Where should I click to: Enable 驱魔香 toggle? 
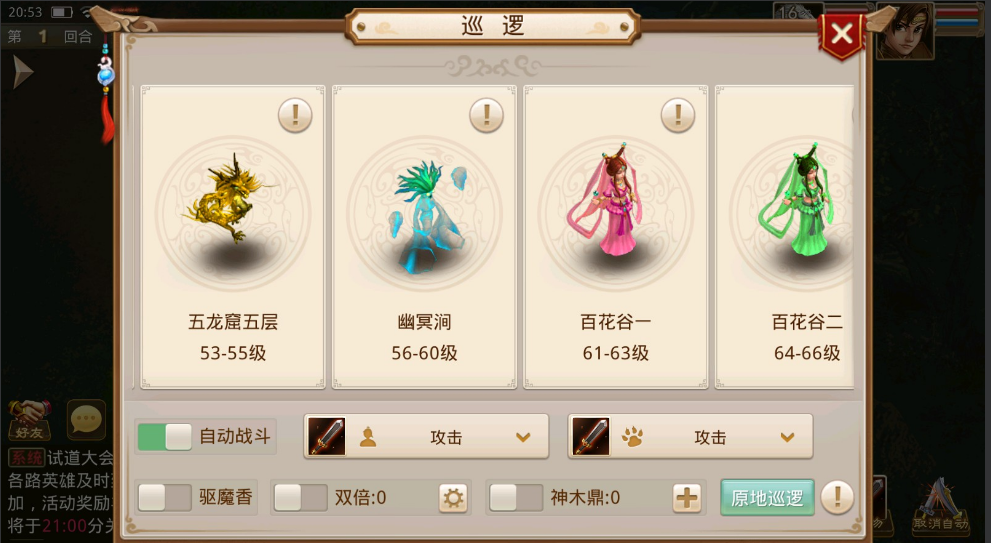pos(165,498)
